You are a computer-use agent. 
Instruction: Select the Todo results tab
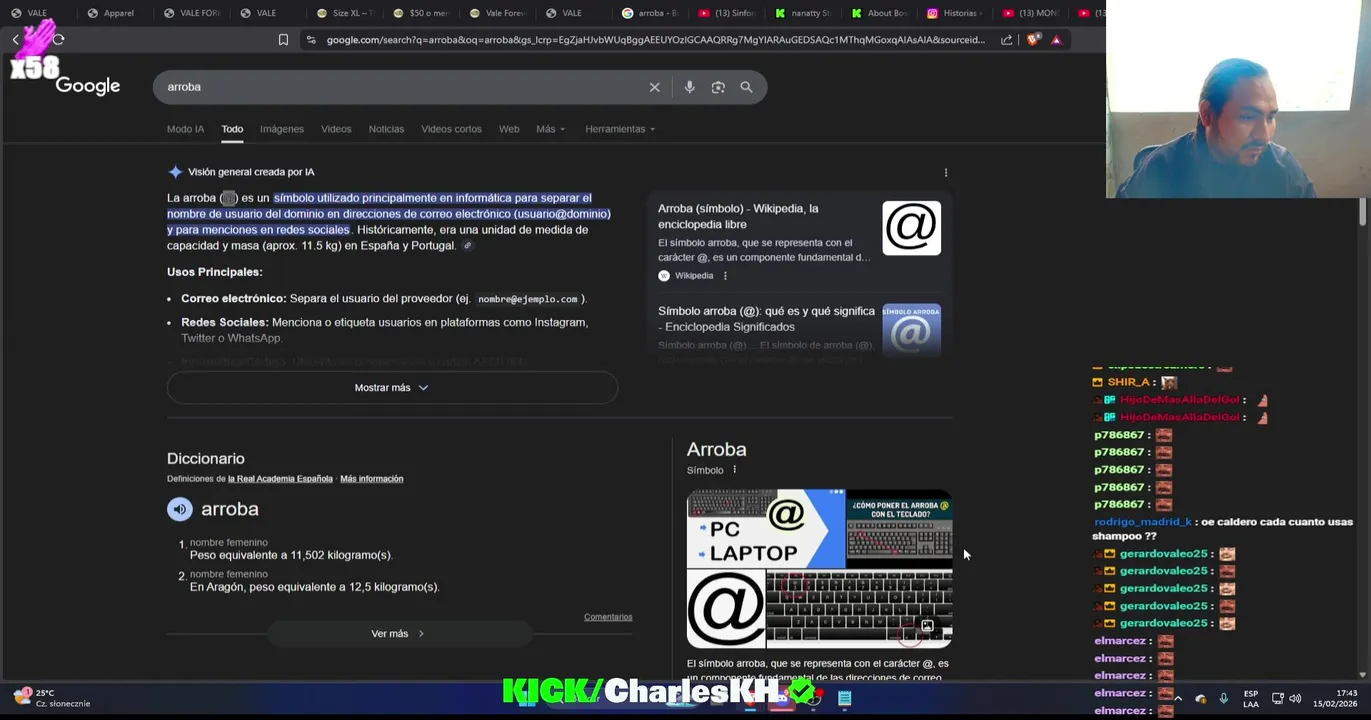click(232, 129)
